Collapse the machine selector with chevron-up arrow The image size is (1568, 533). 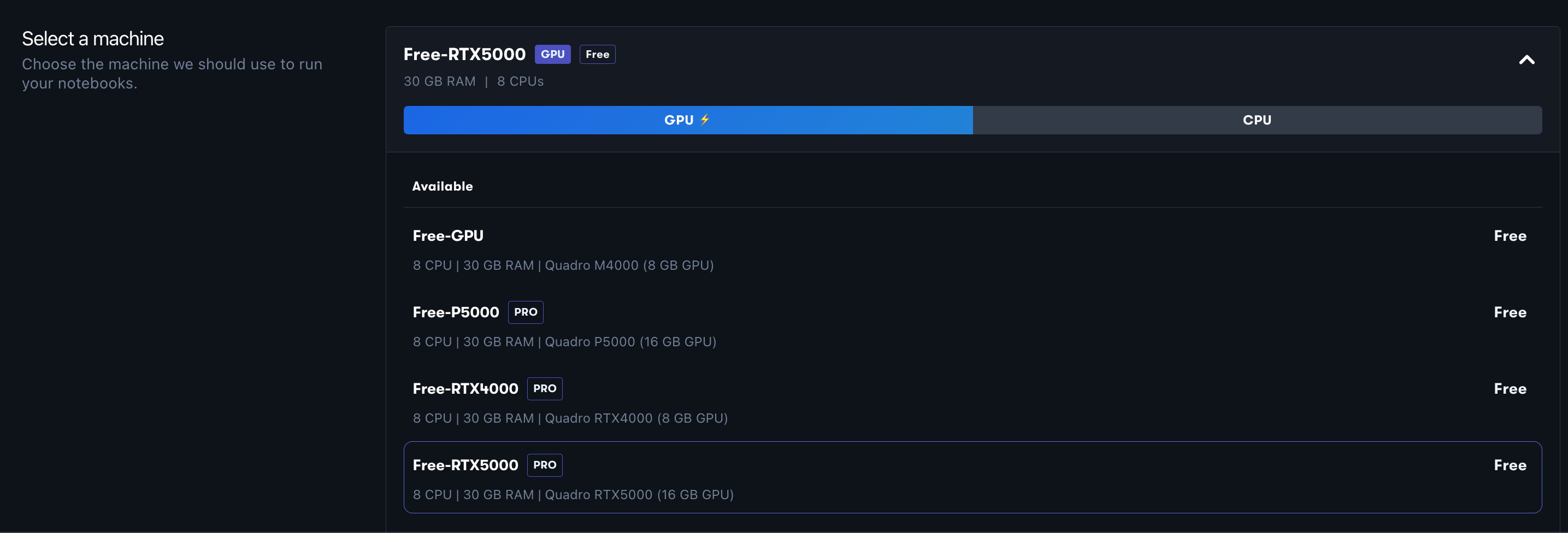[x=1526, y=60]
